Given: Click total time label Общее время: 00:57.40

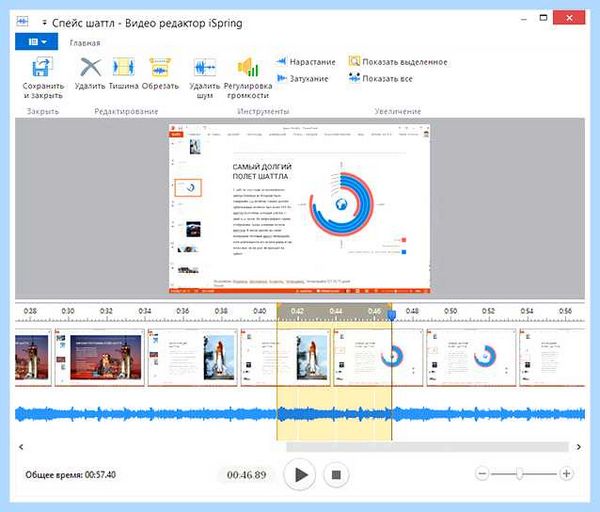Looking at the screenshot, I should point(70,475).
